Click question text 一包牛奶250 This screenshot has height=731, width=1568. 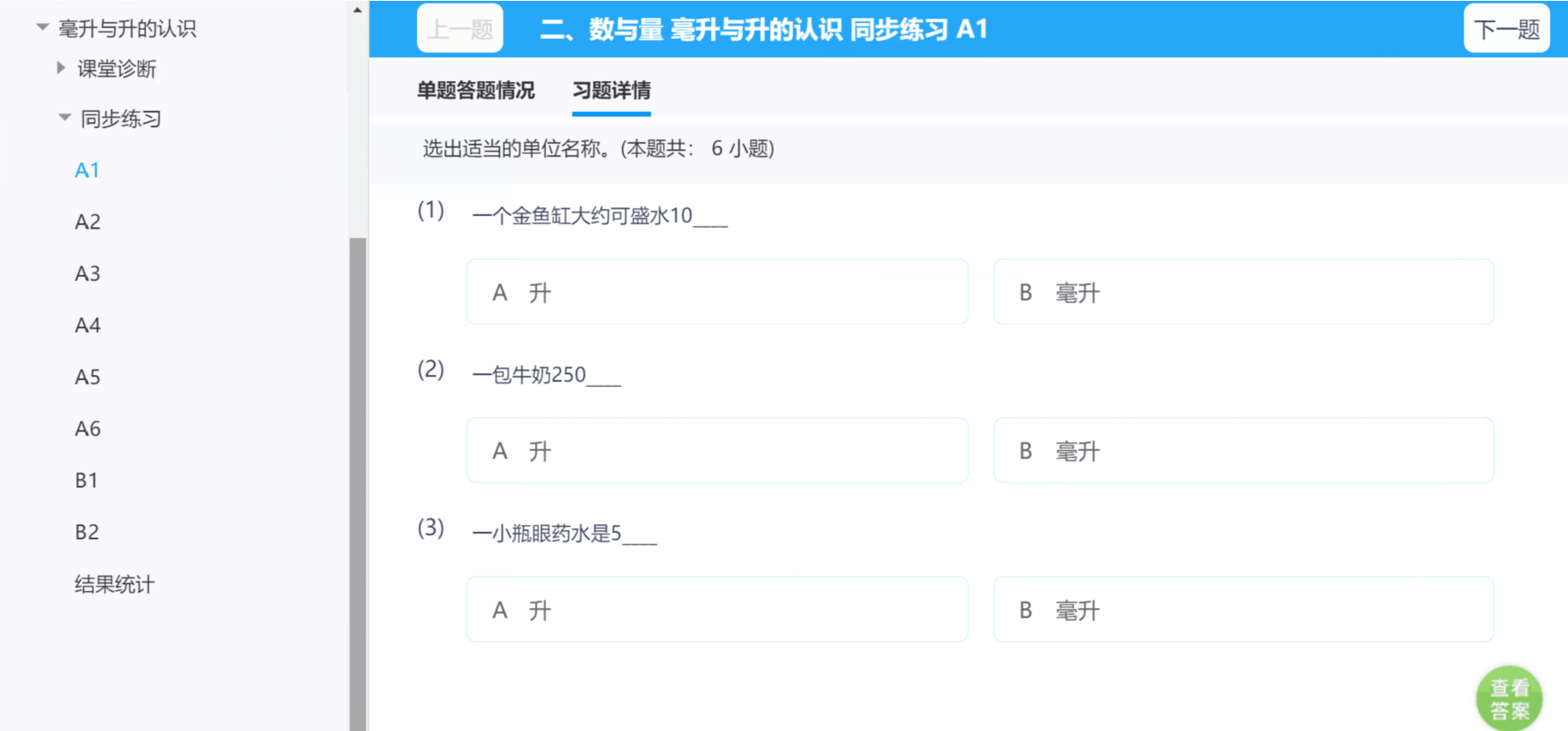[x=546, y=375]
